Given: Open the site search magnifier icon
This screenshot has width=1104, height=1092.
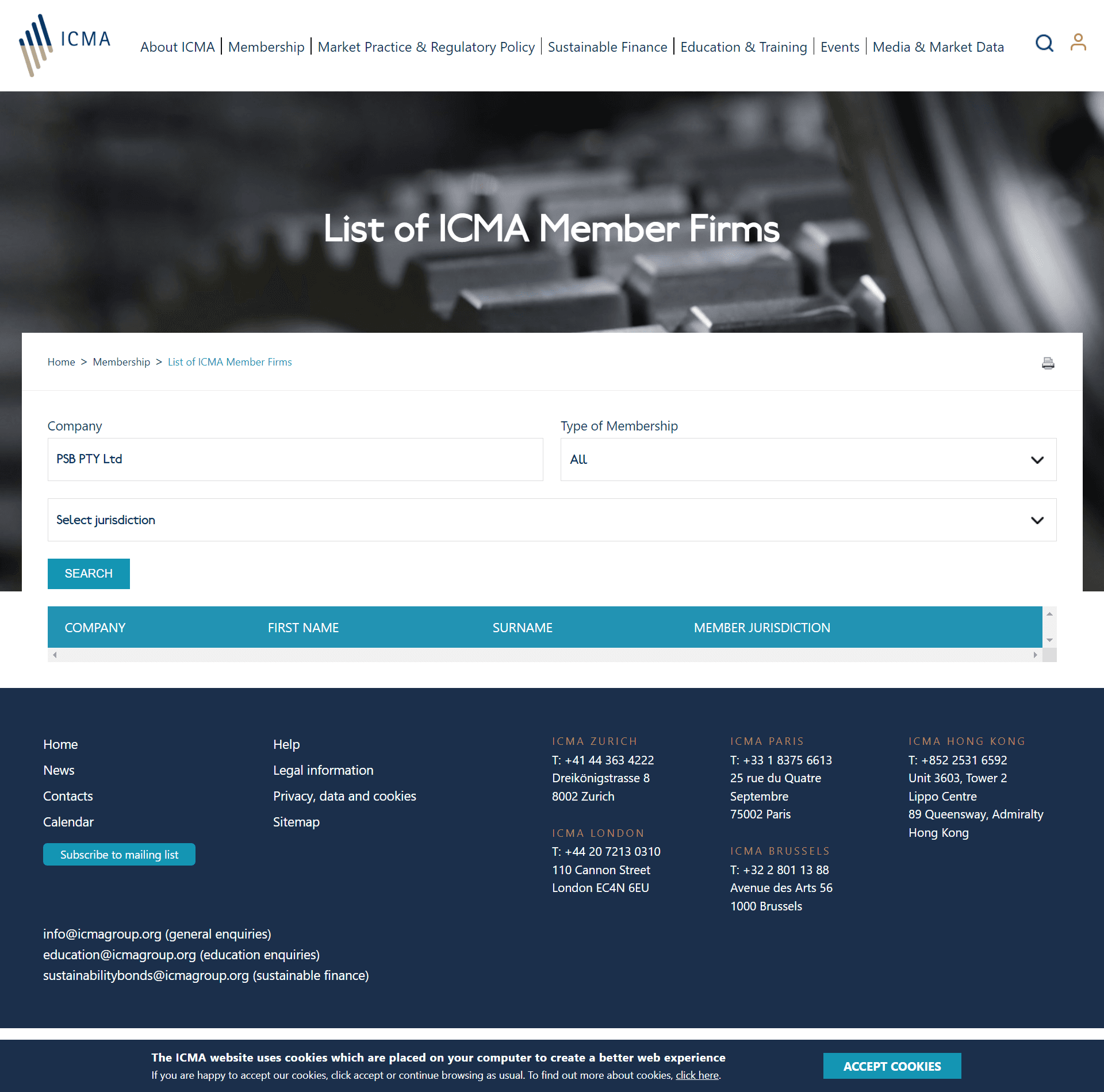Looking at the screenshot, I should 1044,43.
